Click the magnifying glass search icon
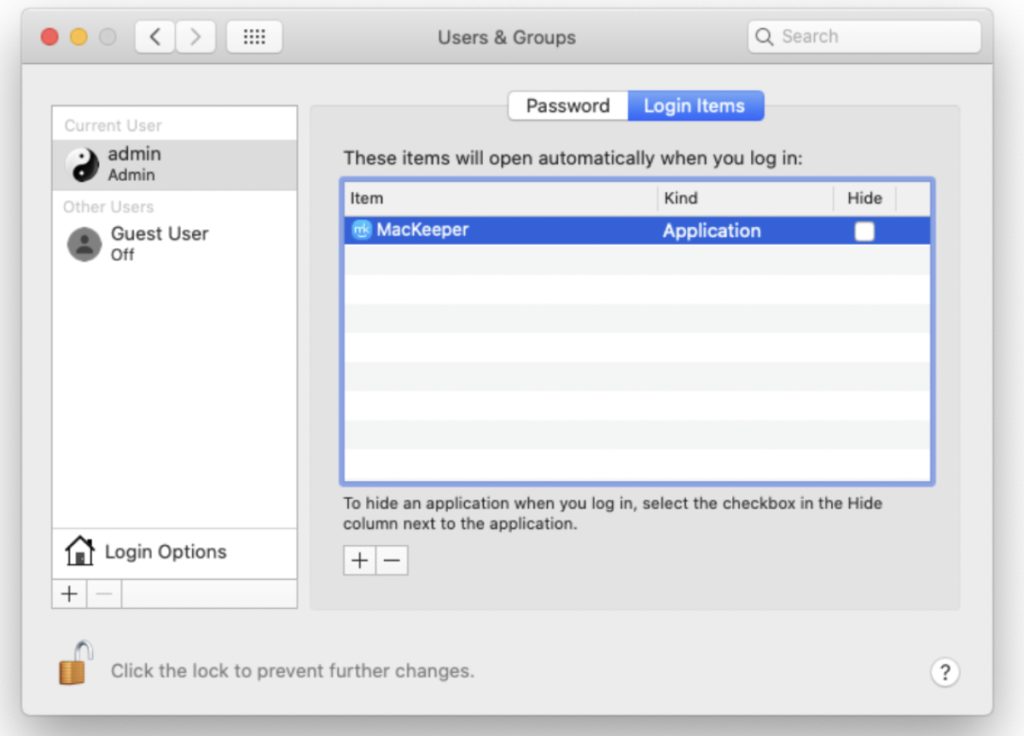Viewport: 1024px width, 736px height. pyautogui.click(x=763, y=37)
